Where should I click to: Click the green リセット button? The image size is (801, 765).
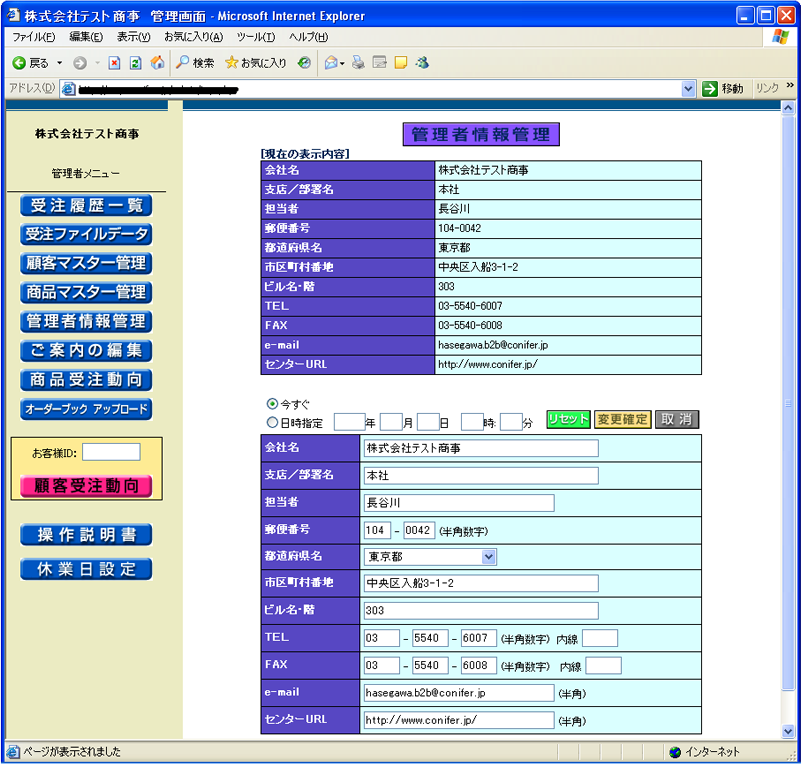568,420
